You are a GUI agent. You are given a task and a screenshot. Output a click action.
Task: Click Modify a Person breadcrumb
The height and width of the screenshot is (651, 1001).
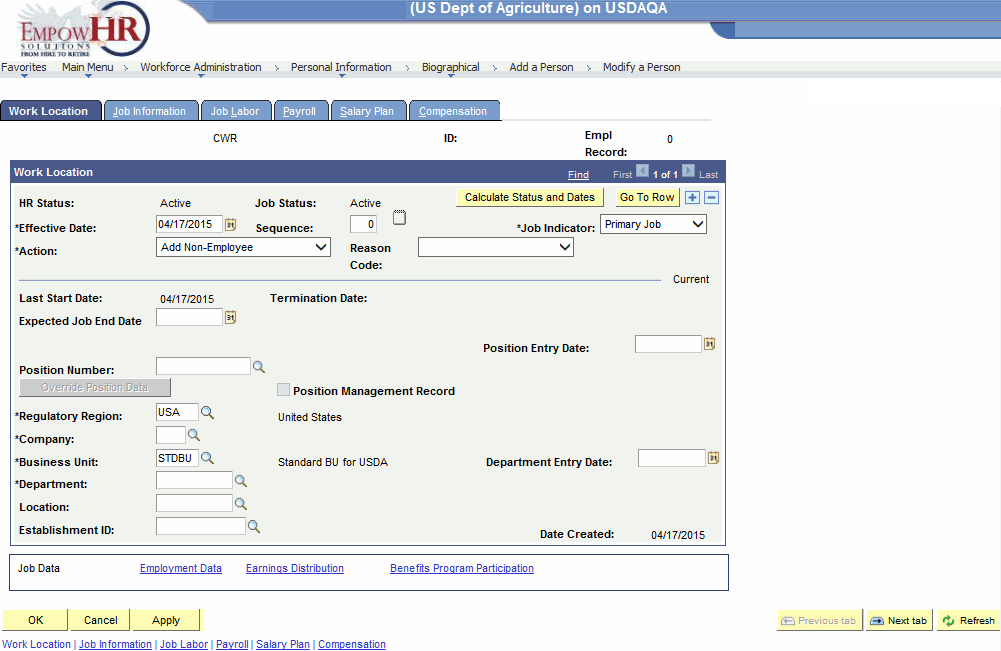pos(642,68)
